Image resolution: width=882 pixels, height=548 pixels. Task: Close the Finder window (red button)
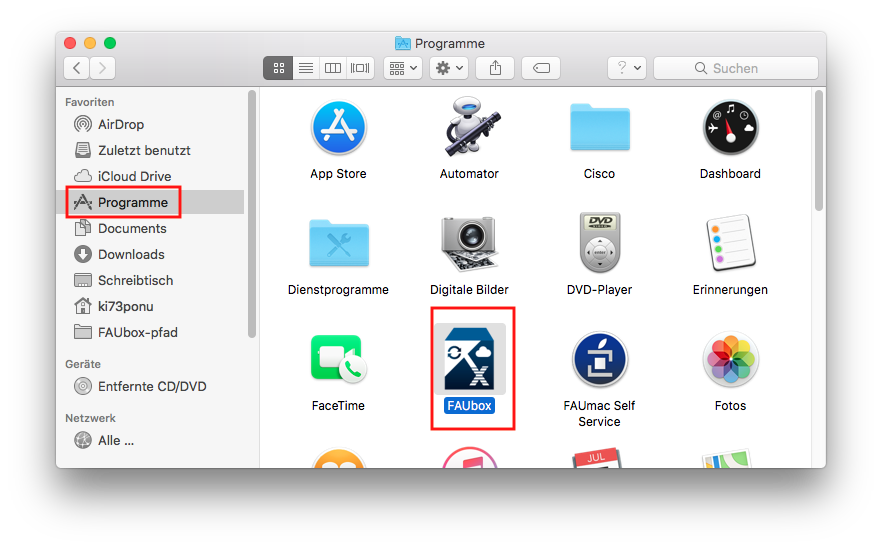click(x=70, y=43)
